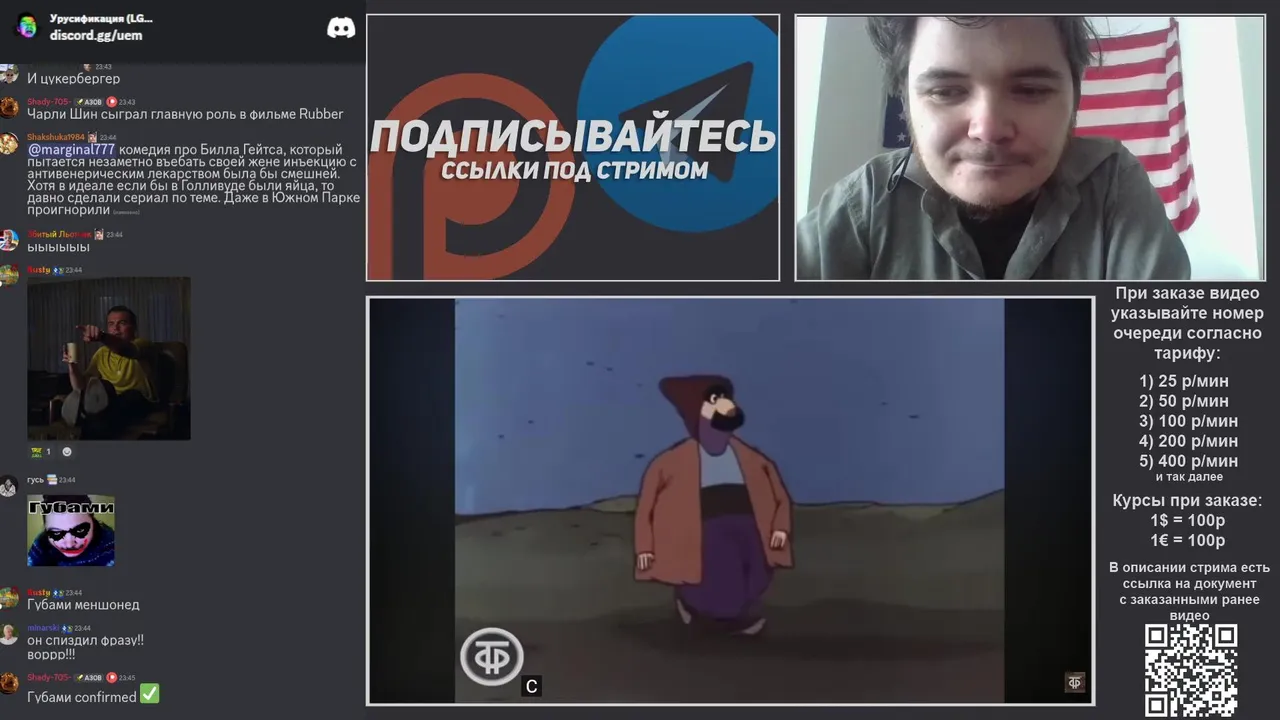The image size is (1280, 720).
Task: Click the tariff line 3) 100 р/мин
Action: pos(1188,421)
